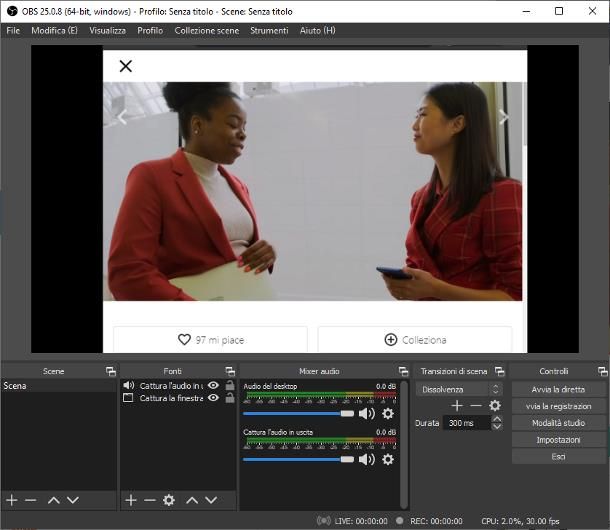
Task: Toggle visibility of Cattura la finestra source
Action: pos(213,398)
